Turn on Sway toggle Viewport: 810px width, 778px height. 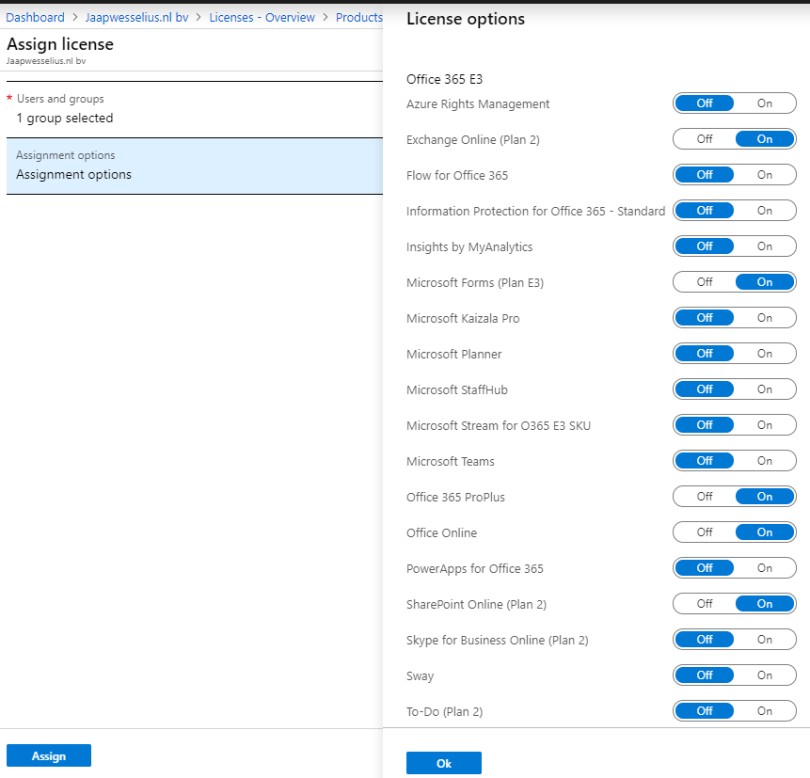click(765, 675)
